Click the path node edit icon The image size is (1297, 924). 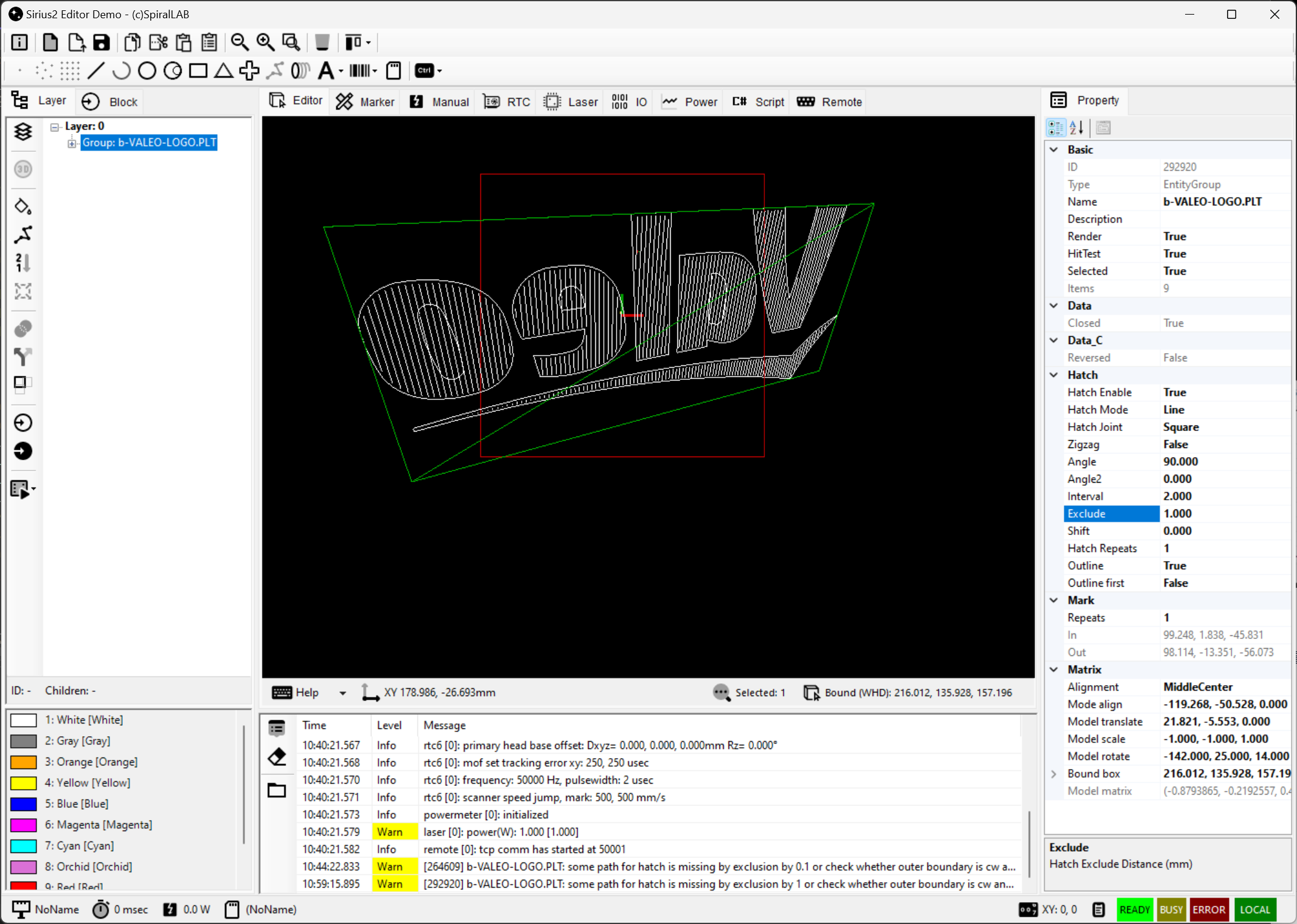(23, 235)
